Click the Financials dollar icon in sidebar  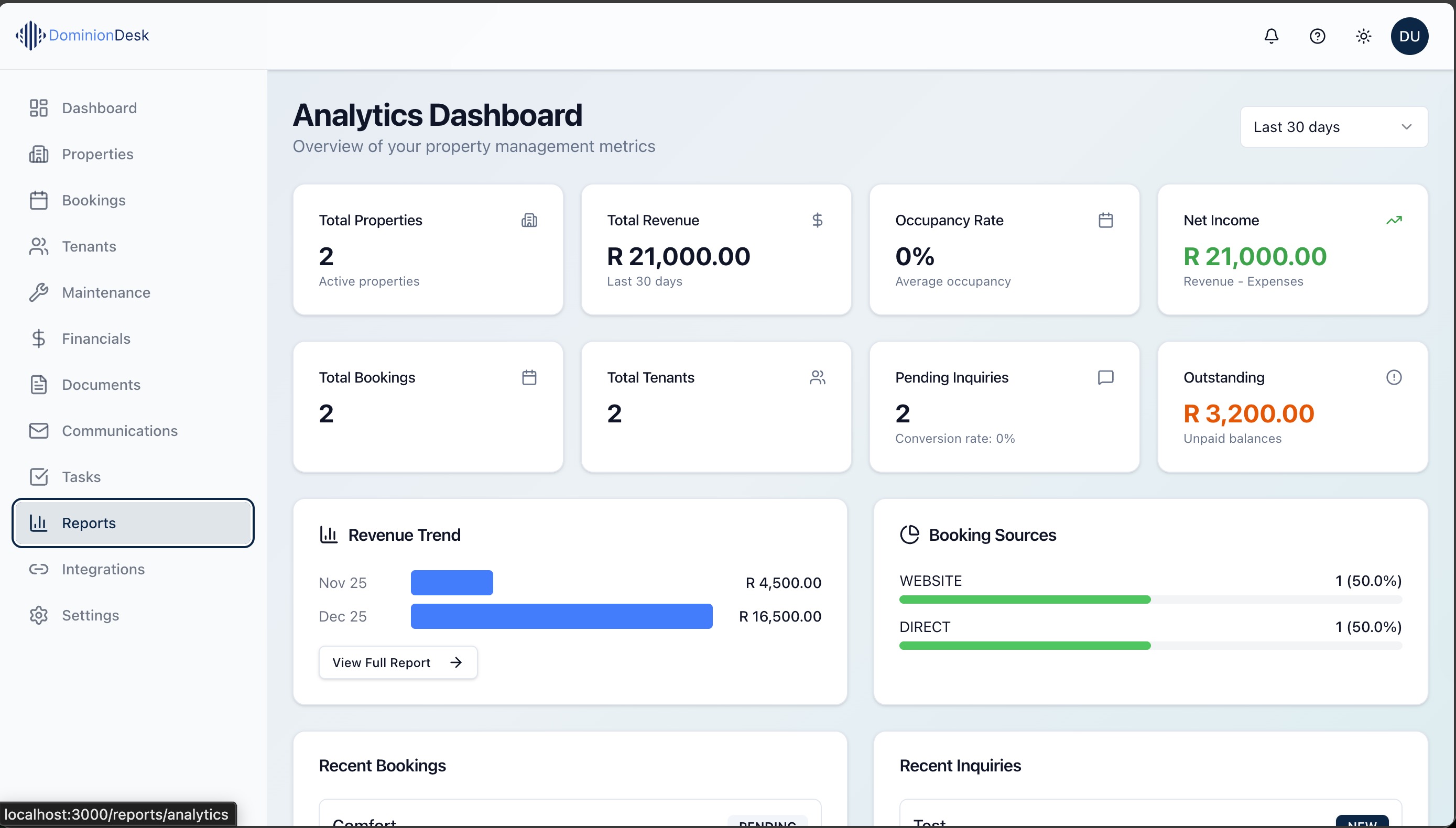tap(39, 339)
